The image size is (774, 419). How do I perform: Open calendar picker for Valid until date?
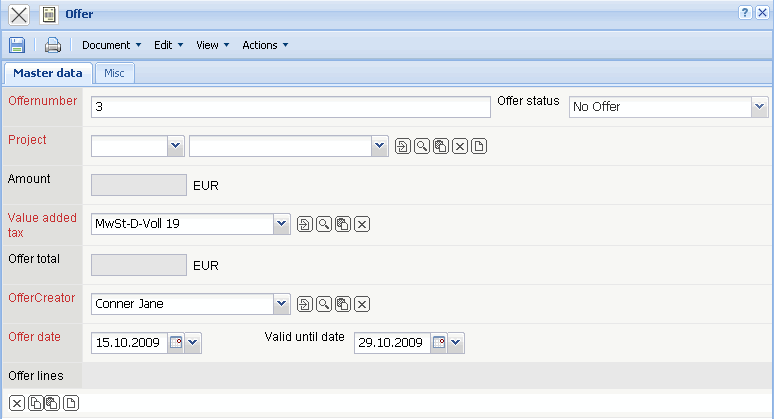pyautogui.click(x=438, y=343)
